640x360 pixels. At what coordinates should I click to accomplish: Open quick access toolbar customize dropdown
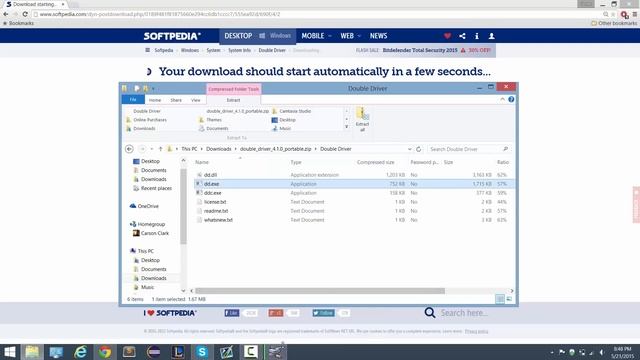[153, 89]
